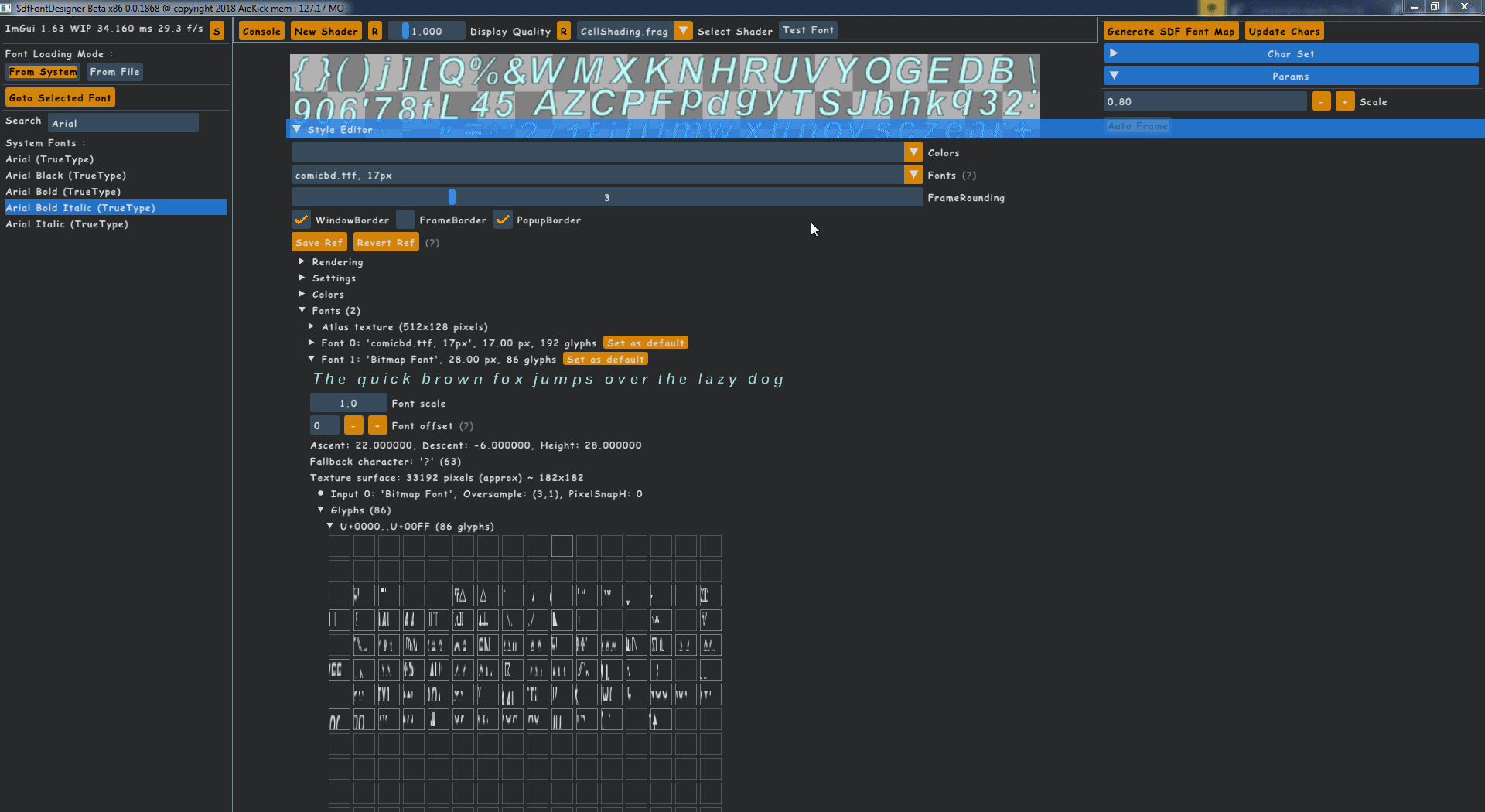Enable the FrameBorder checkbox
Image resolution: width=1485 pixels, height=812 pixels.
point(405,220)
